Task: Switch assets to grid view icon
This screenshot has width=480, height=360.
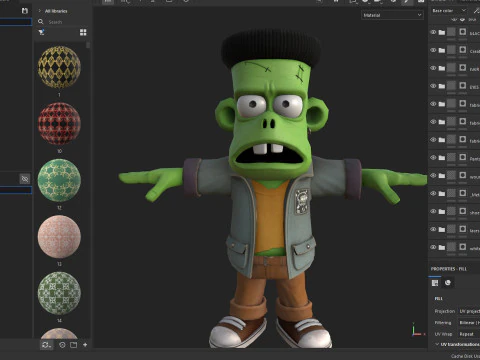Action: [x=83, y=32]
